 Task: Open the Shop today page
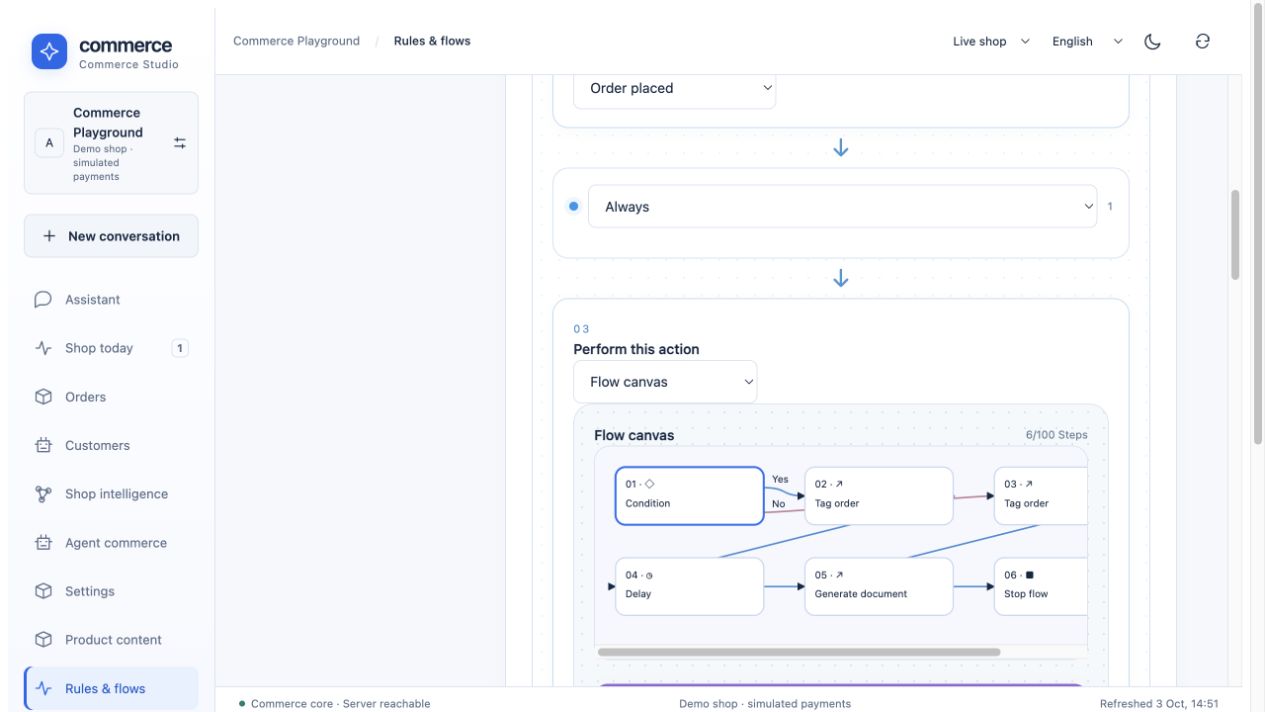(x=111, y=348)
